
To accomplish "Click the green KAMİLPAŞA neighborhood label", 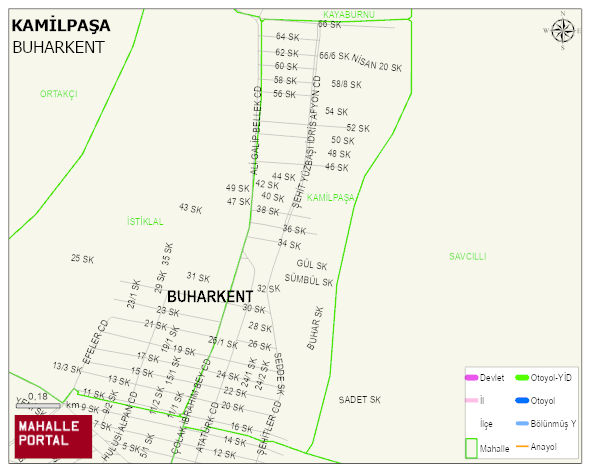I will [331, 198].
